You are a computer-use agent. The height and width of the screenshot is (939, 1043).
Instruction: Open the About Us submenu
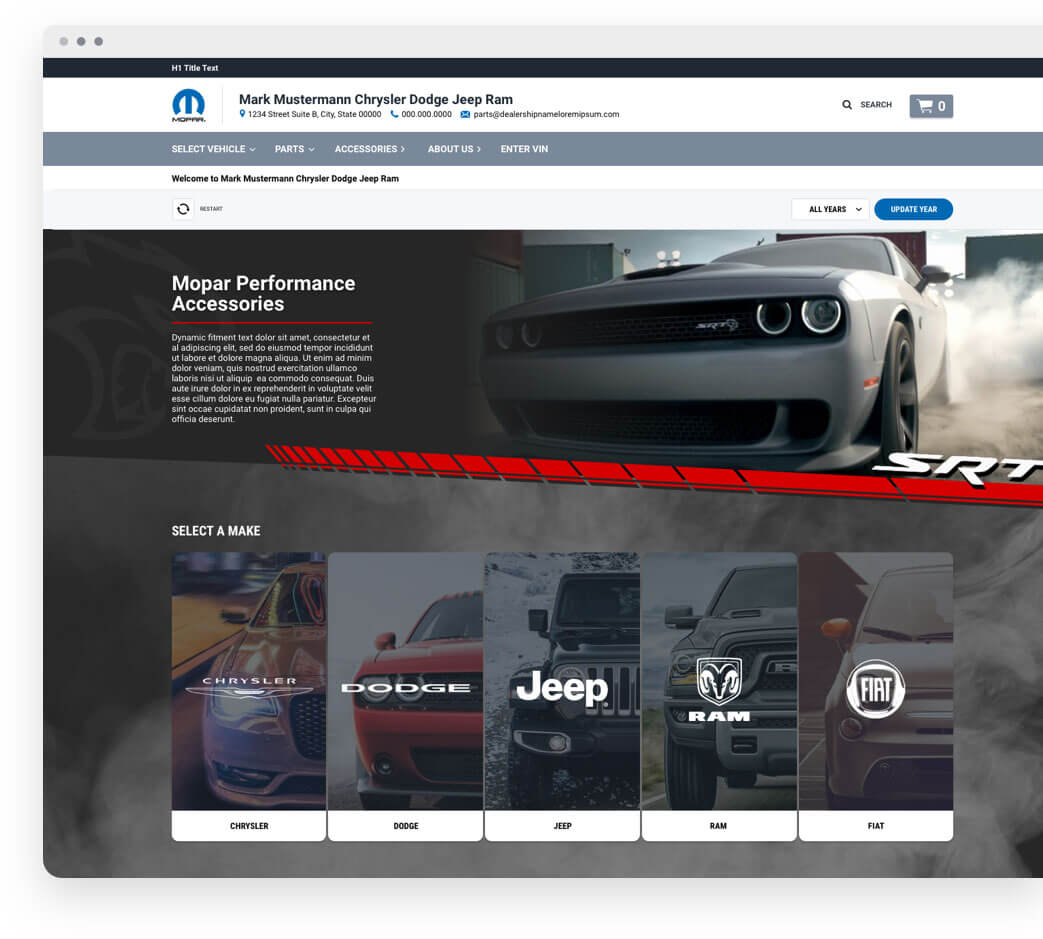454,149
